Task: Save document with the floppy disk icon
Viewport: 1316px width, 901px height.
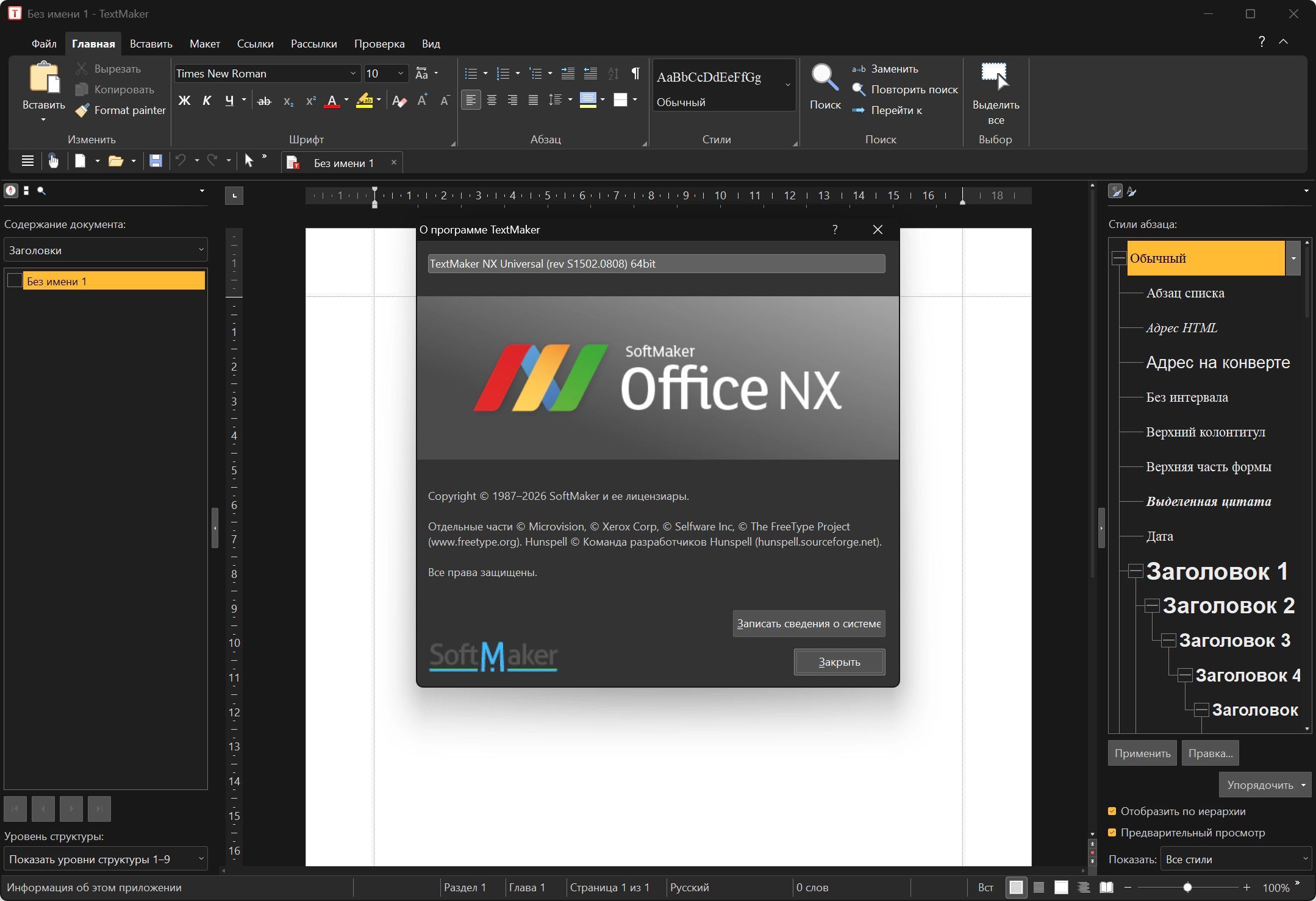Action: coord(156,161)
